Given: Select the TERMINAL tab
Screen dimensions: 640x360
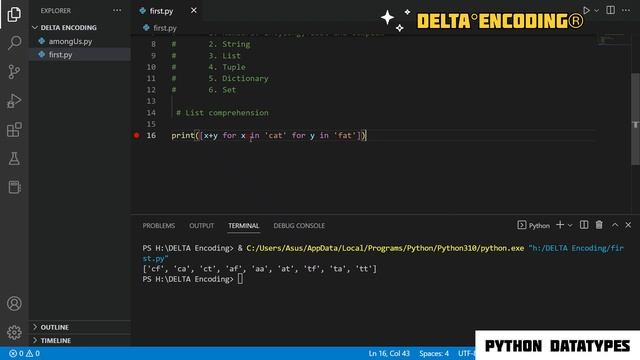Looking at the screenshot, I should [244, 226].
